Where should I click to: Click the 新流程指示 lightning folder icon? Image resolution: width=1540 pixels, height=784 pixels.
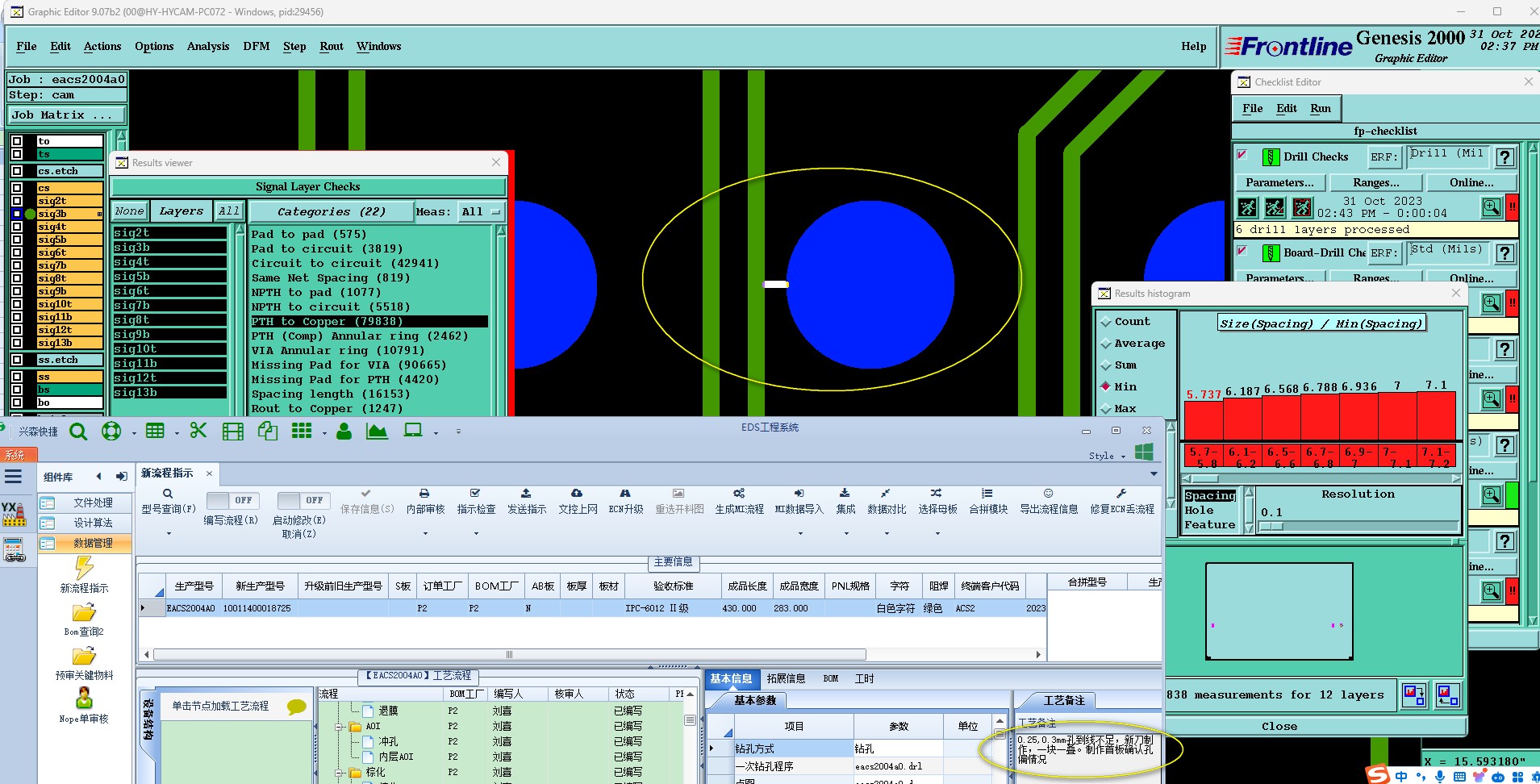tap(84, 568)
